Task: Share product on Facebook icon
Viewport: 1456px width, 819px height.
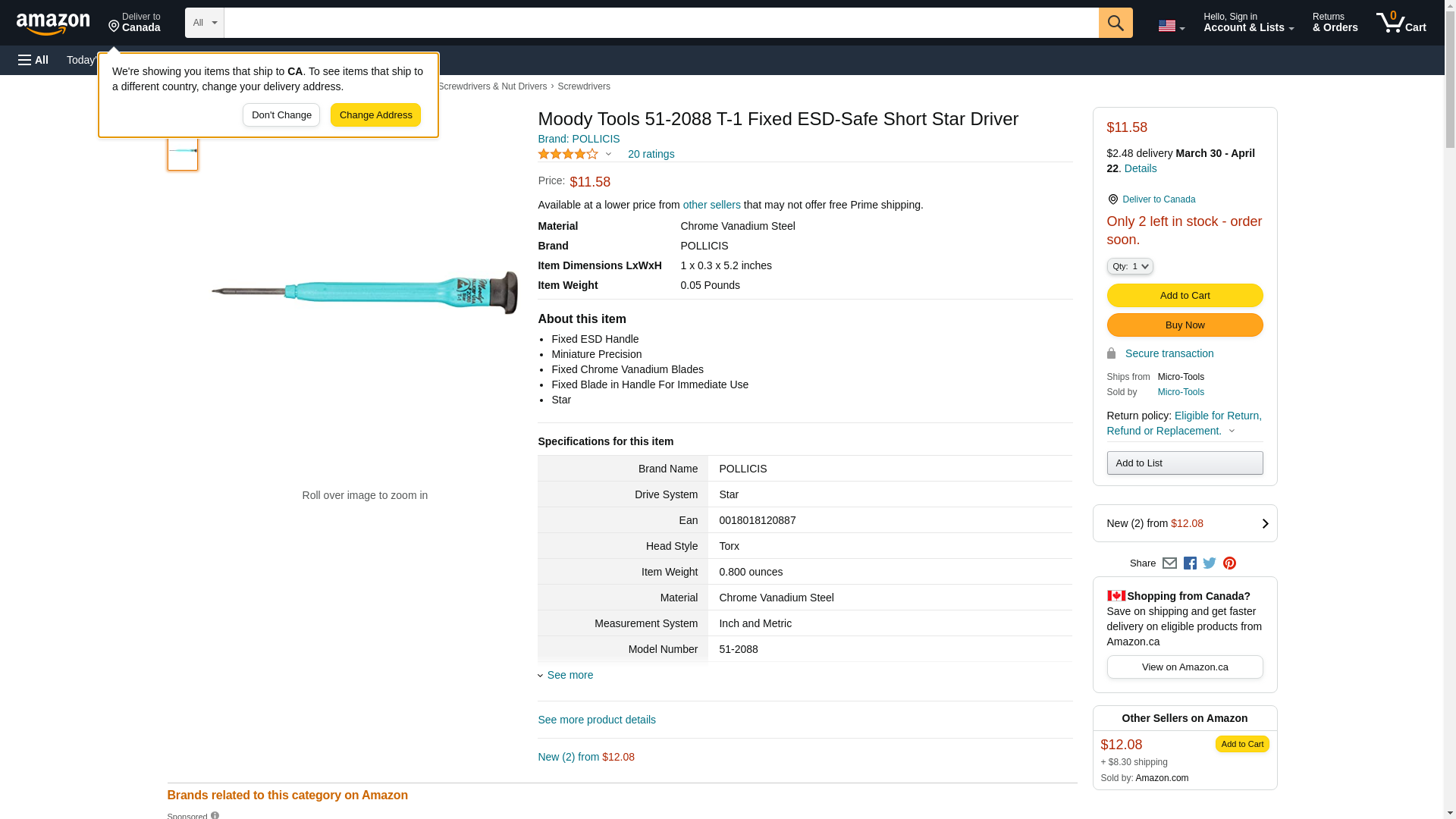Action: 1190,563
